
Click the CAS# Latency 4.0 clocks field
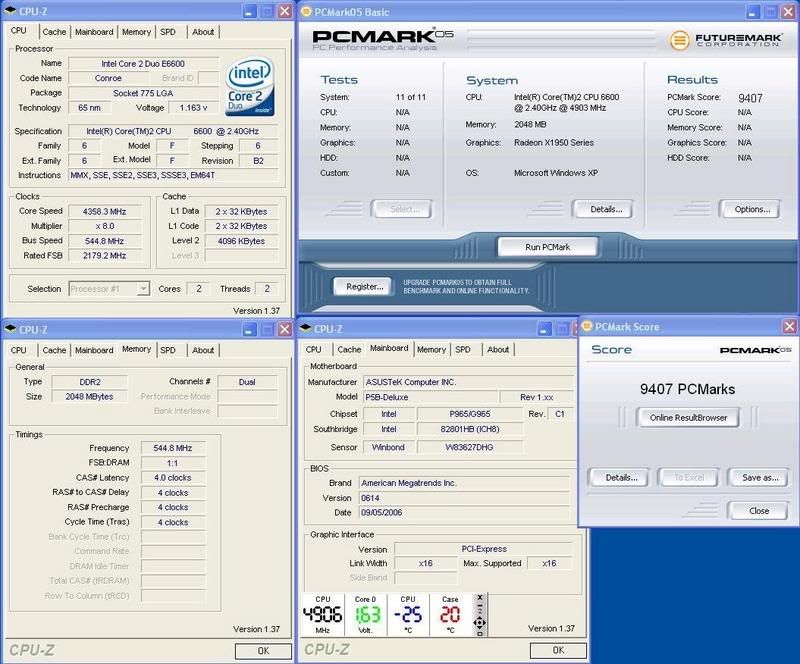[x=172, y=478]
